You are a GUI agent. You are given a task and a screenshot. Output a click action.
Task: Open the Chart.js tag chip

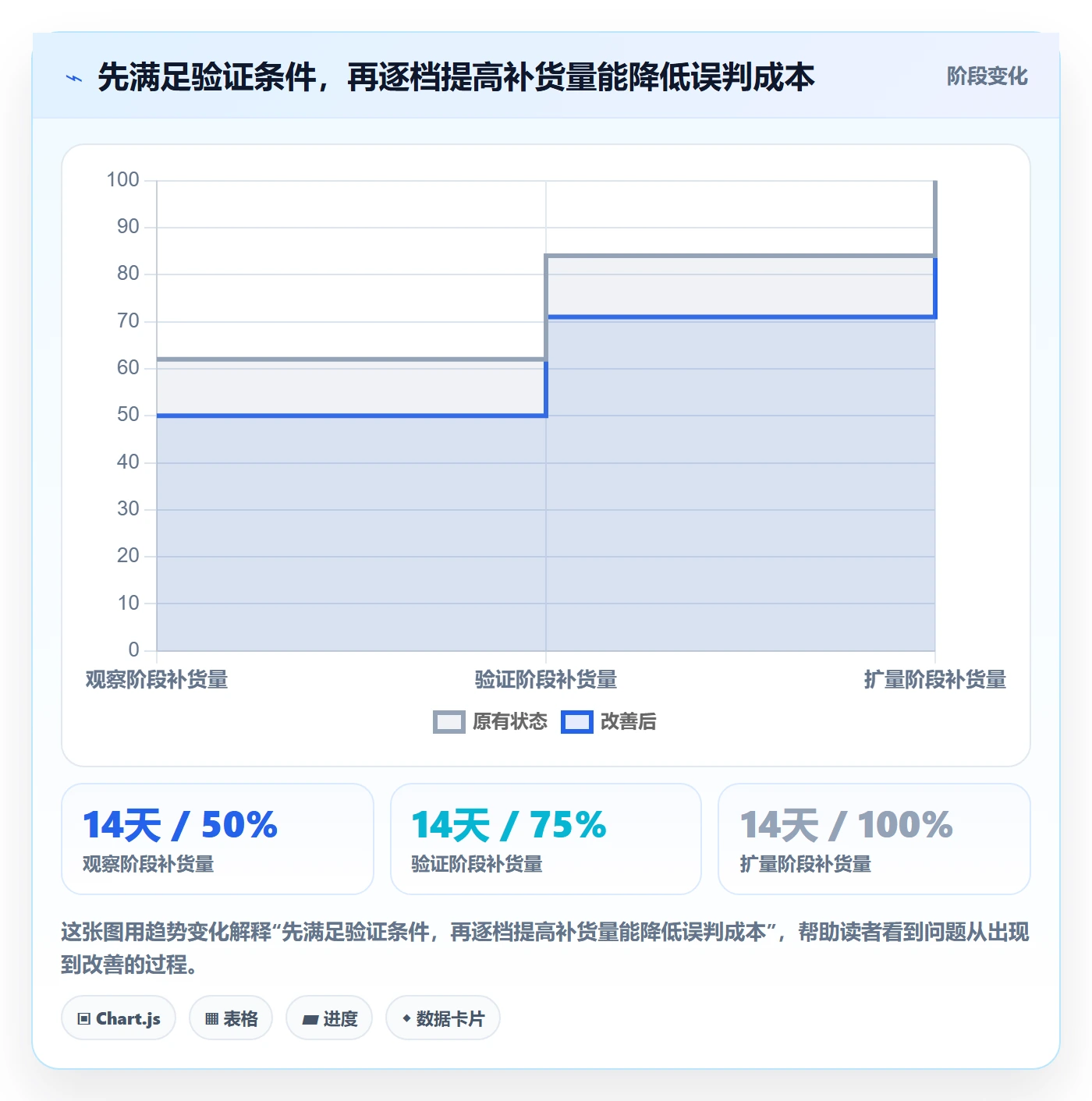pyautogui.click(x=119, y=1018)
